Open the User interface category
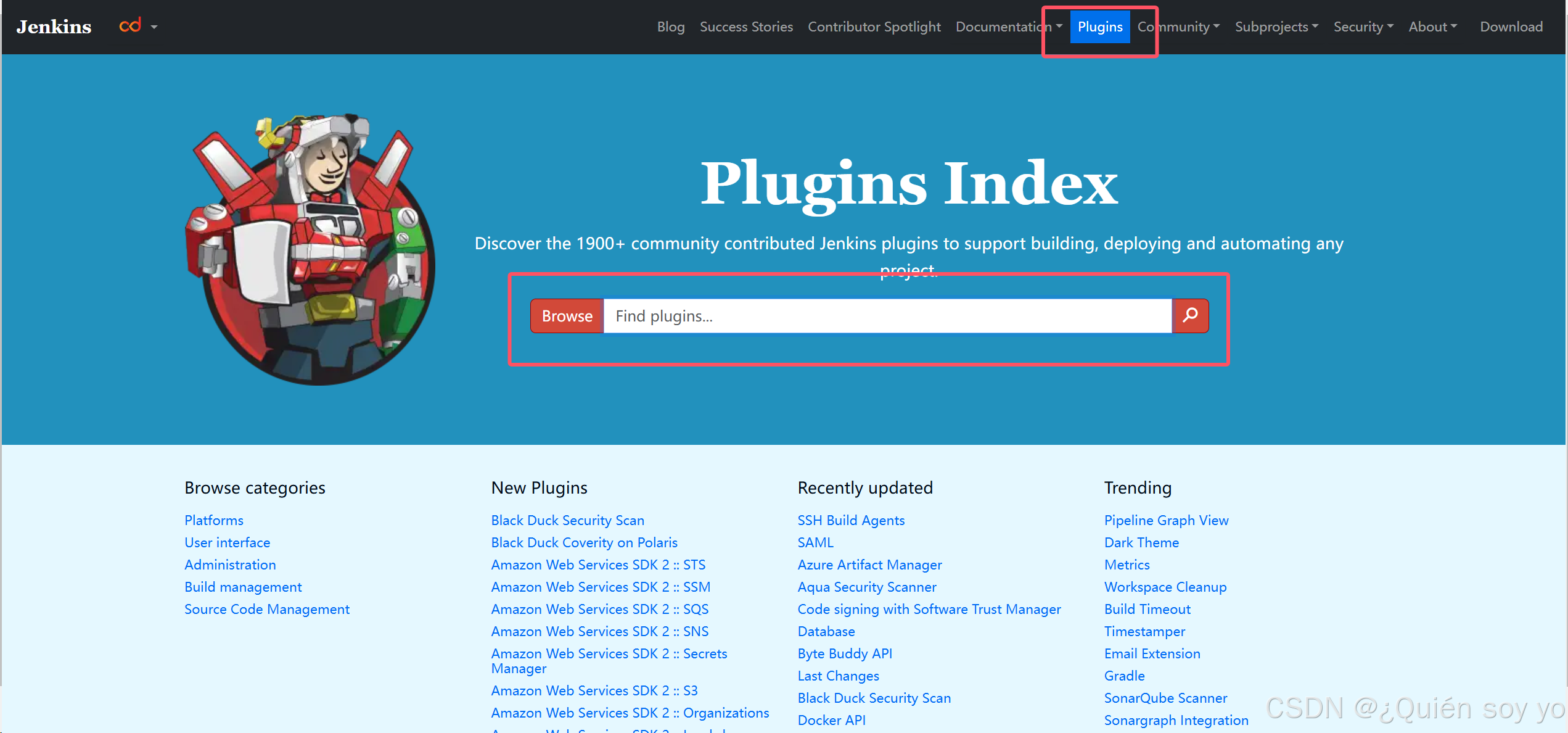Screen dimensions: 1568x733 pos(227,542)
